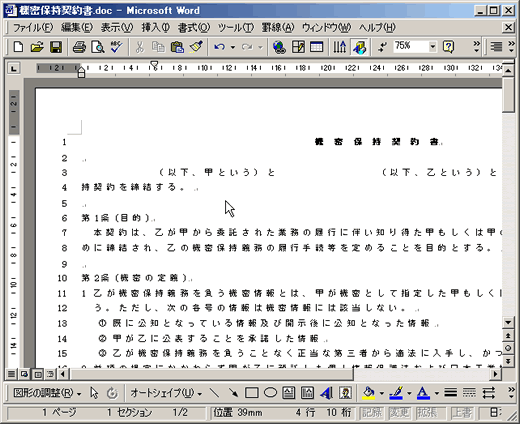Expand the Undo history dropdown arrow
This screenshot has height=424, width=520.
233,47
